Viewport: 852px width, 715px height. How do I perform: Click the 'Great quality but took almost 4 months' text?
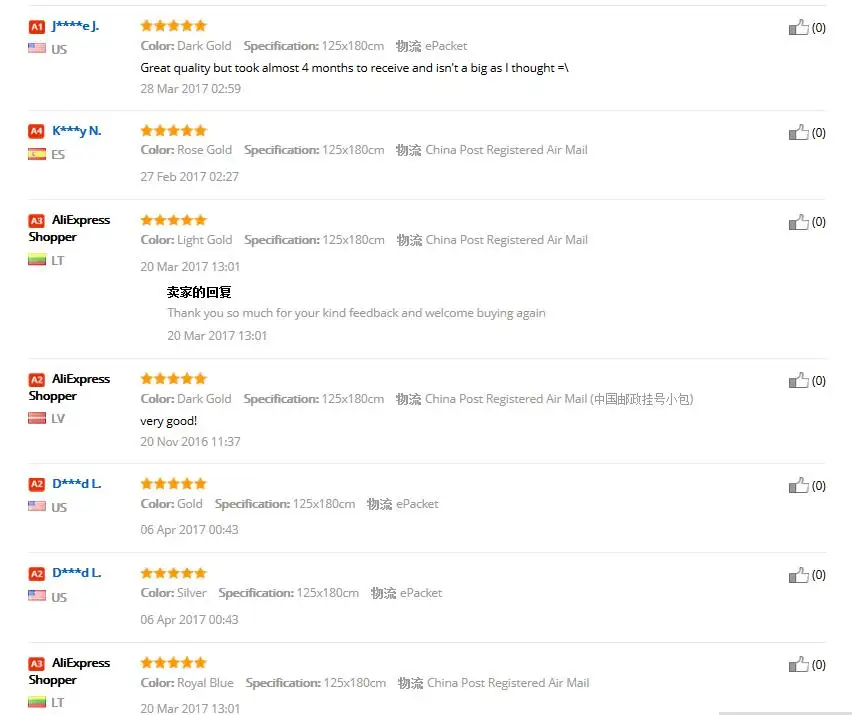tap(354, 68)
